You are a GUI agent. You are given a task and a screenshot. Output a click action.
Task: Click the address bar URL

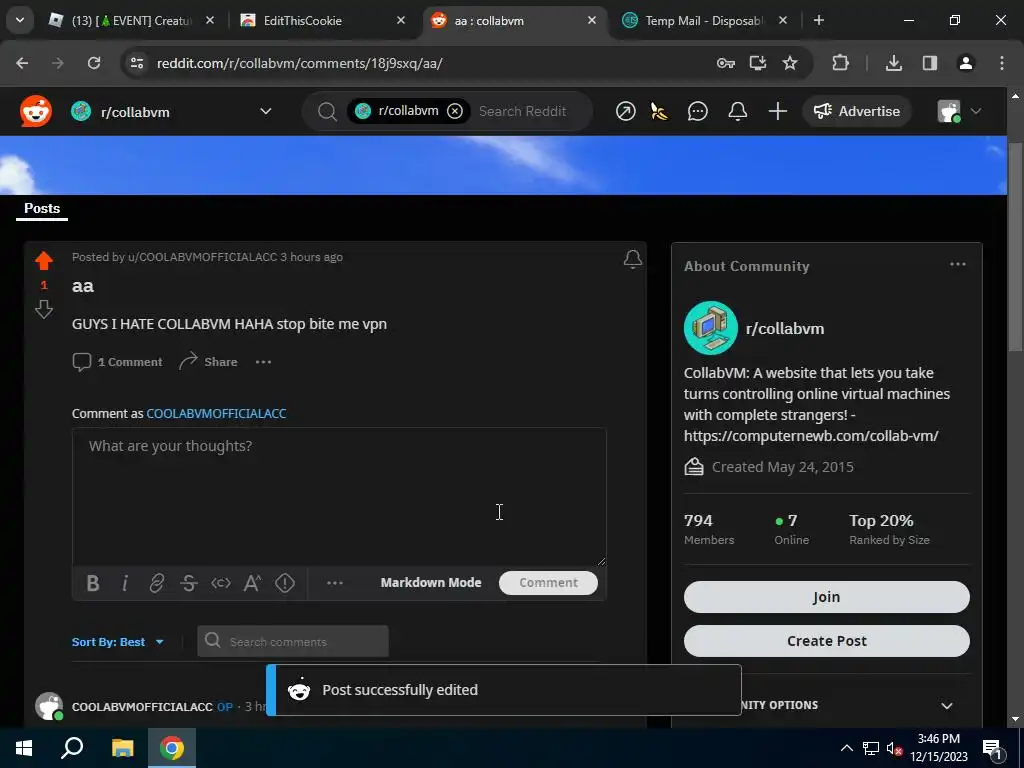[x=300, y=63]
